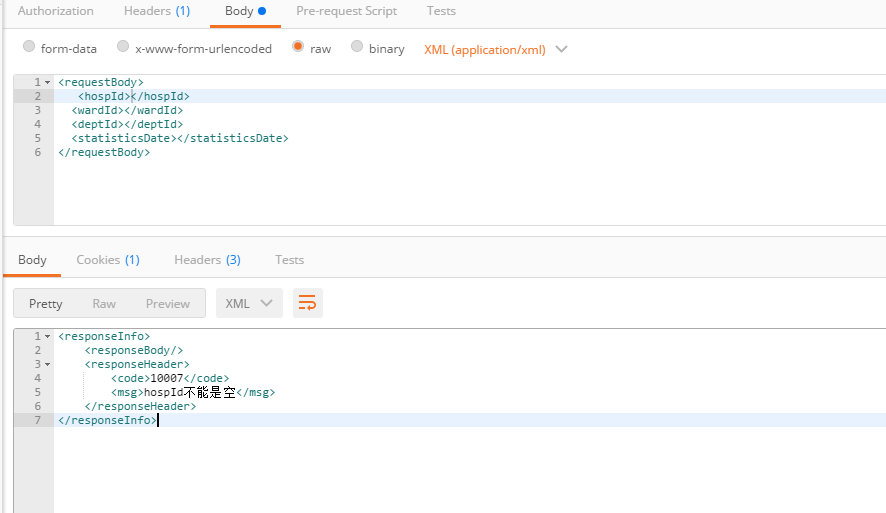Screen dimensions: 886x513
Task: Click the wardId line in request editor
Action: [127, 110]
